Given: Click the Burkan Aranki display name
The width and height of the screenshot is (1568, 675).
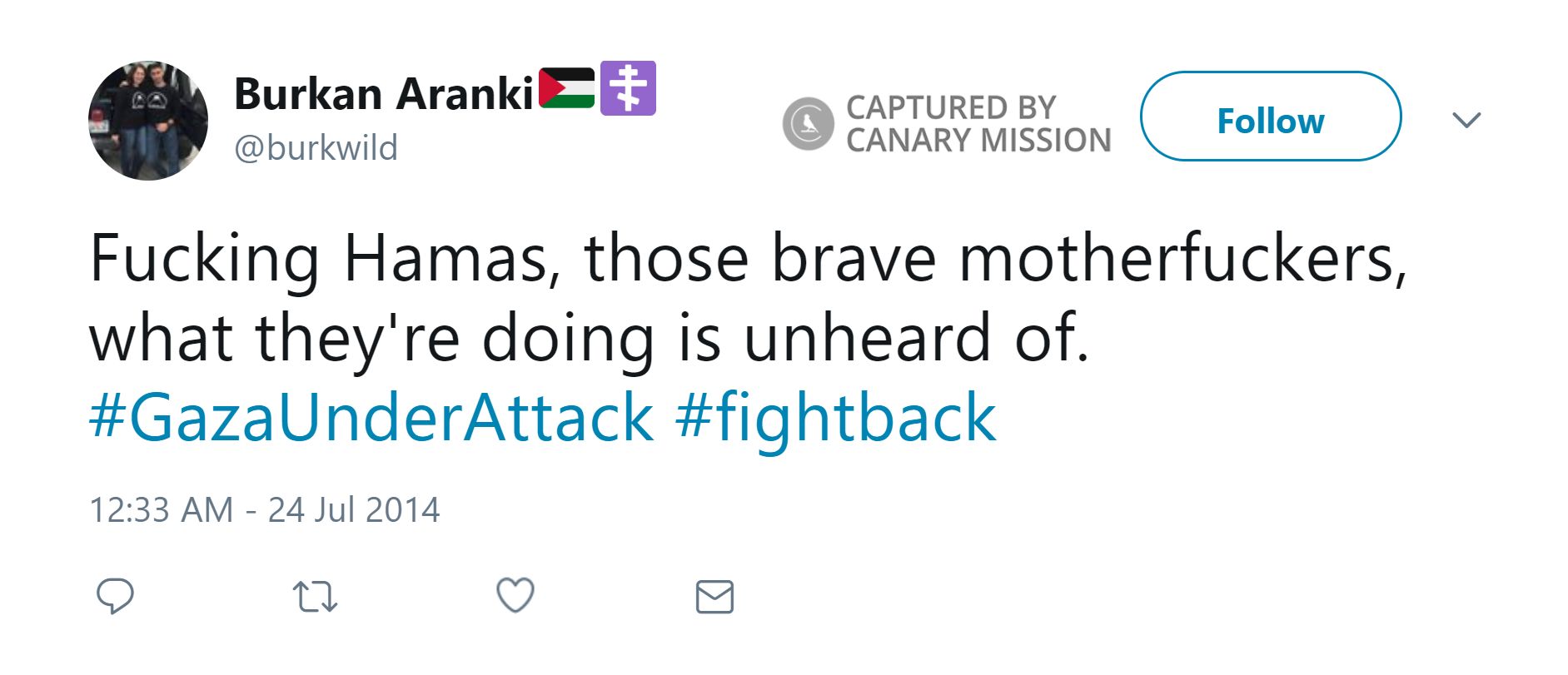Looking at the screenshot, I should (x=383, y=93).
